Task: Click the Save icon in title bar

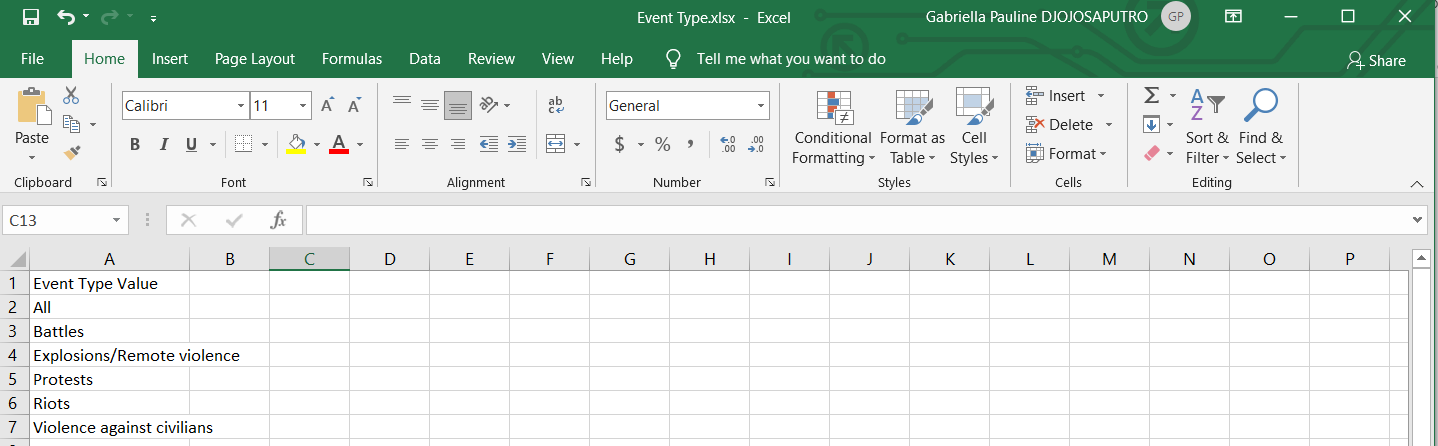Action: coord(30,17)
